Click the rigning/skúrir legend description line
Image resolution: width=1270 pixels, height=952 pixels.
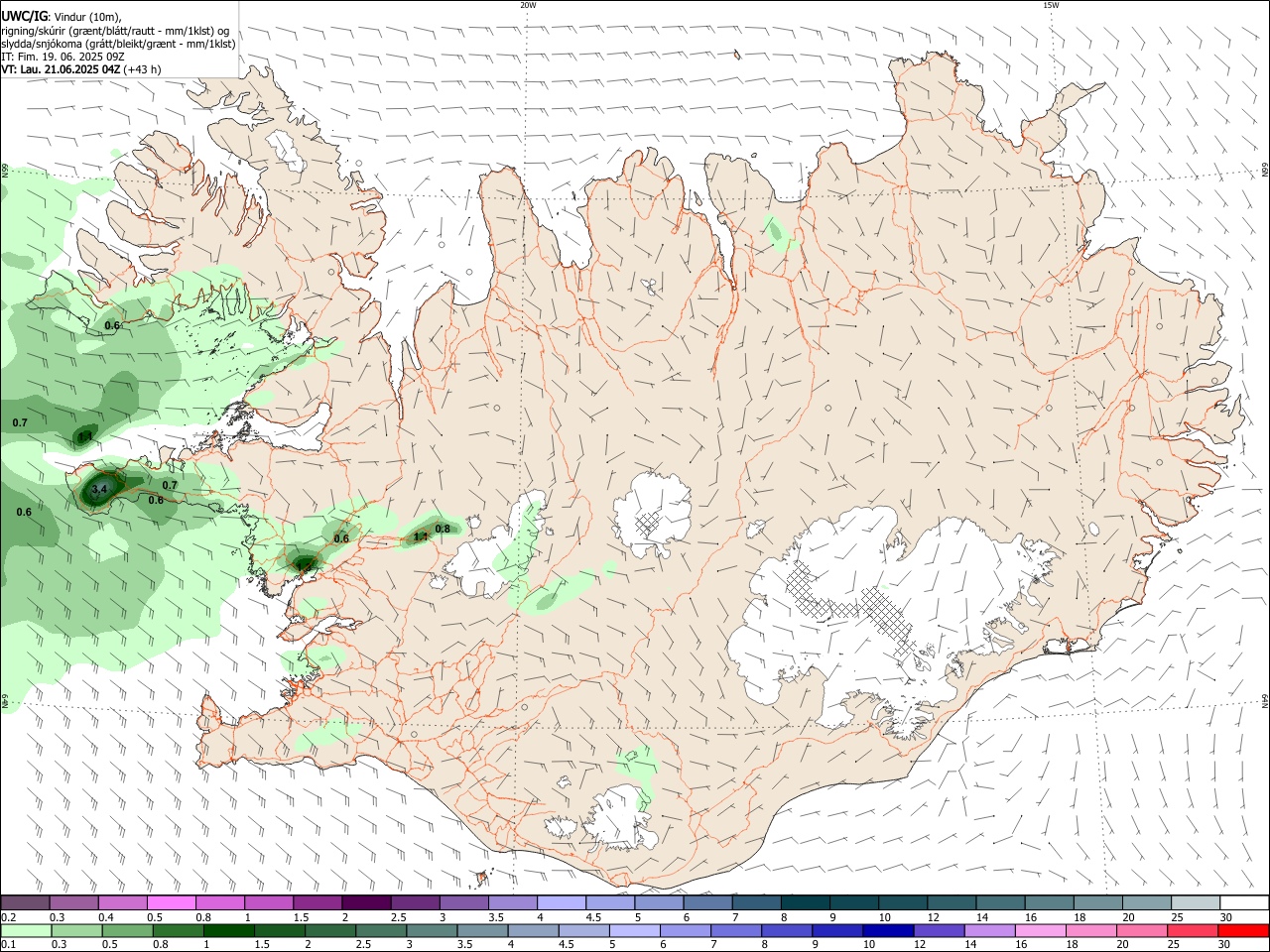(x=115, y=31)
